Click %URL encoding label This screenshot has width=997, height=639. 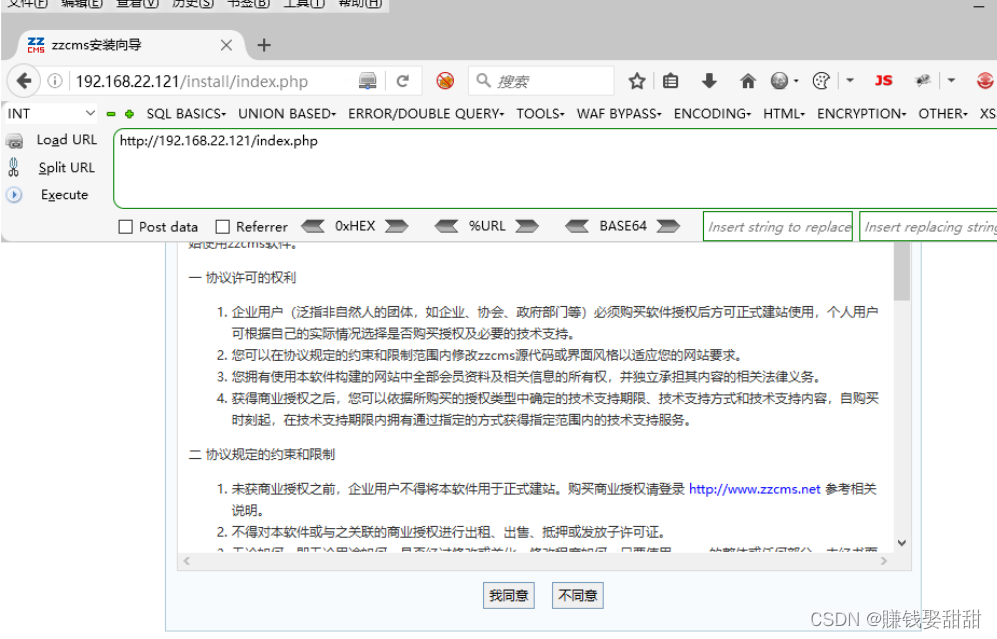pos(487,226)
